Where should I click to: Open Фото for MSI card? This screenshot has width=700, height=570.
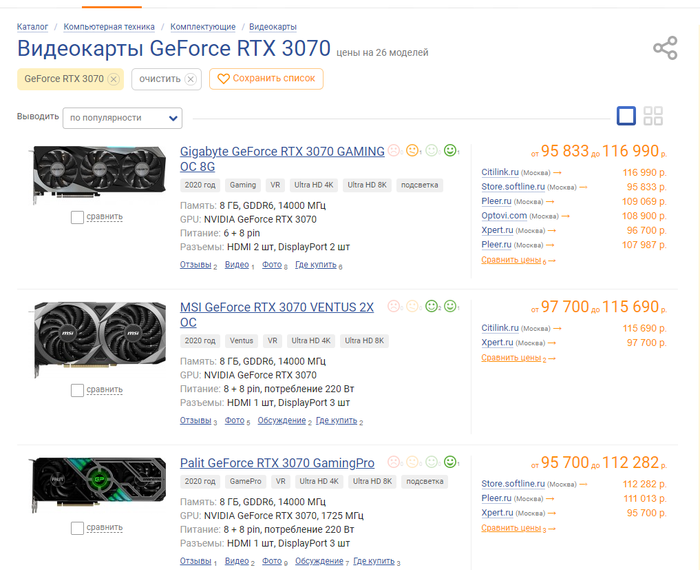pos(234,420)
